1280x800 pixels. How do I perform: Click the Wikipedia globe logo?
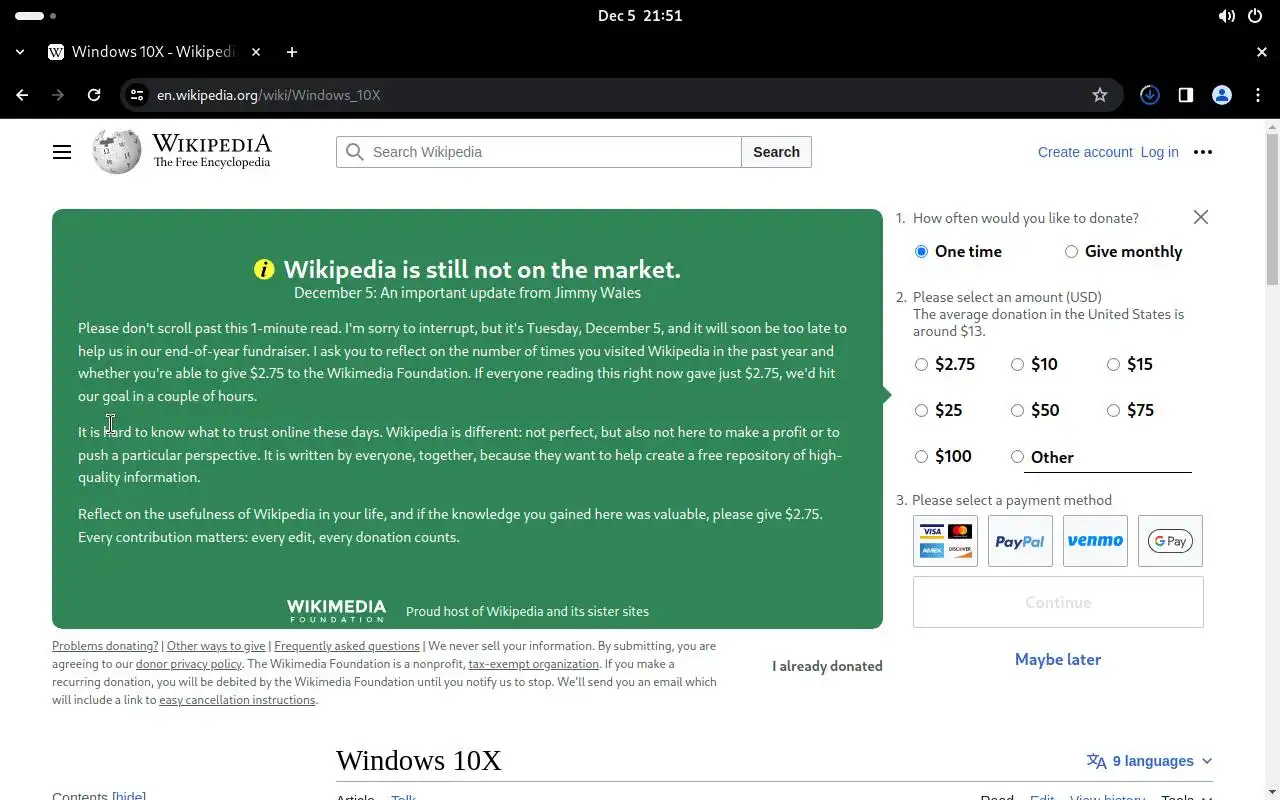click(117, 152)
